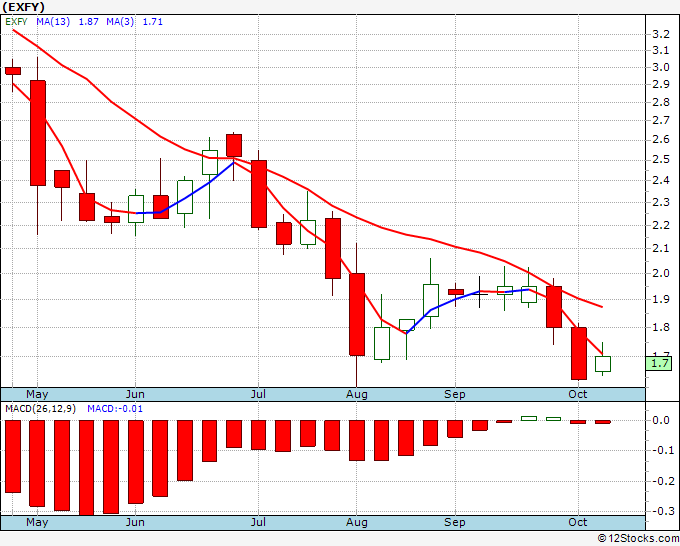Screen dimensions: 680x546
Task: Click Jul on the MACD panel's date axis
Action: pos(258,522)
